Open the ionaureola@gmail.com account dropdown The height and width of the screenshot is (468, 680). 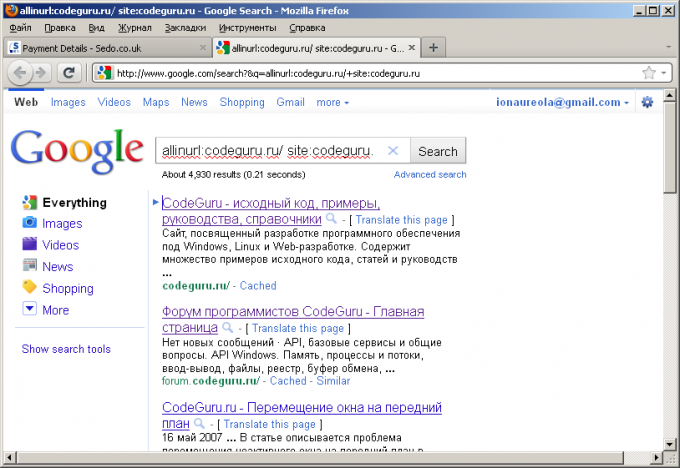point(562,102)
